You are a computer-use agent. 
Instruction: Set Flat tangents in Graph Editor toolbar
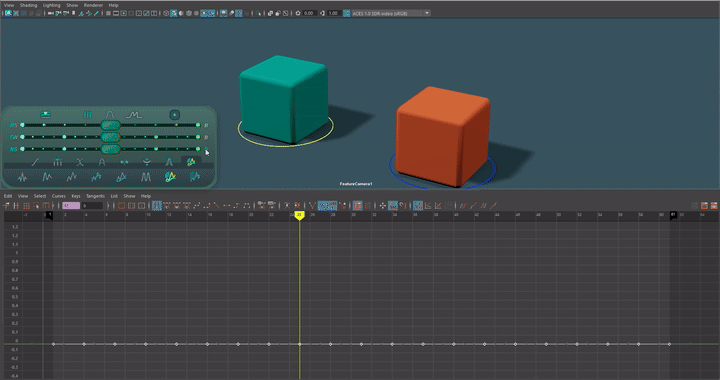click(226, 206)
